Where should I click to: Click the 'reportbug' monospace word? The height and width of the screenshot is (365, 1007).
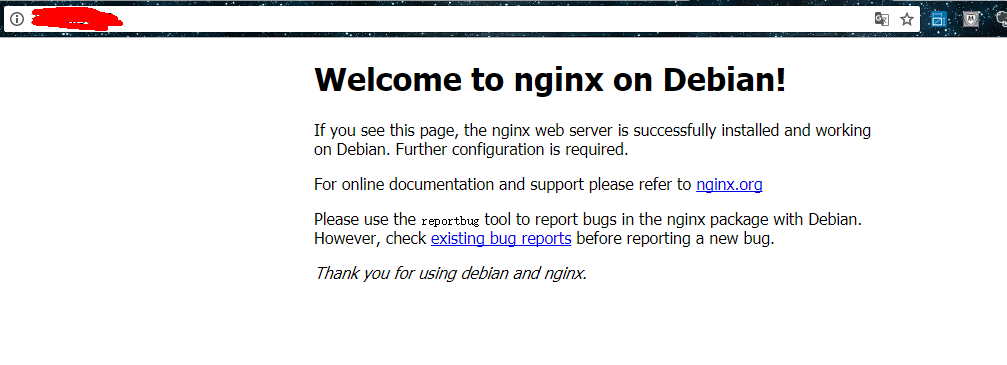pos(450,221)
